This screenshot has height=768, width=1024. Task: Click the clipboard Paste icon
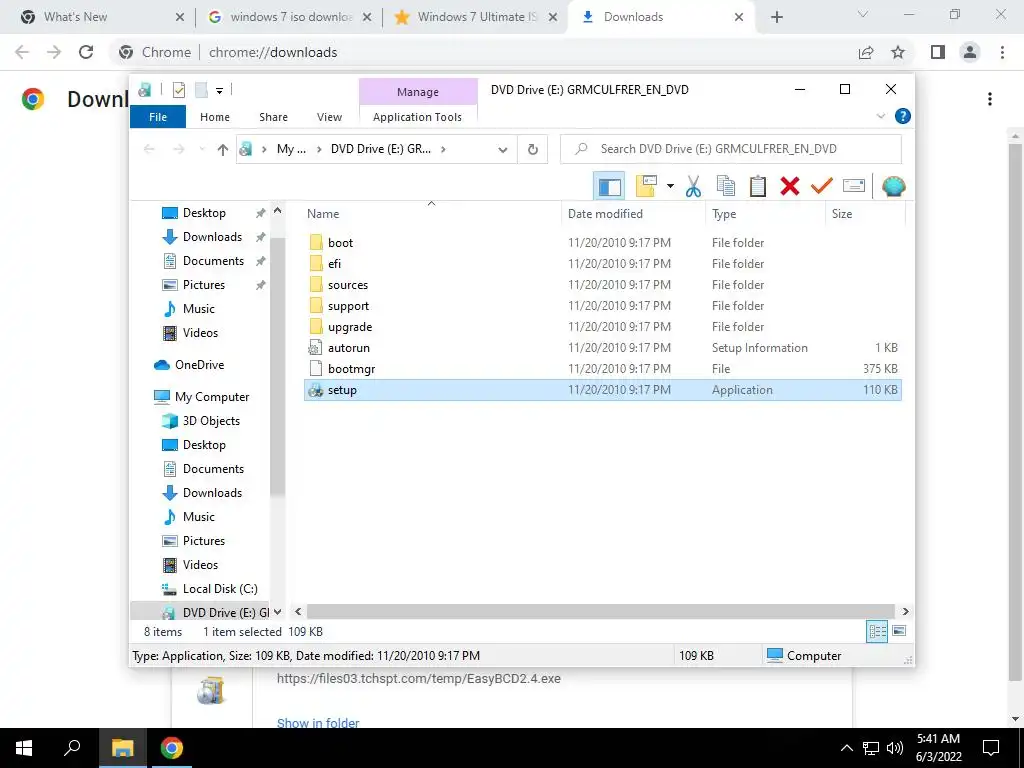click(x=758, y=186)
